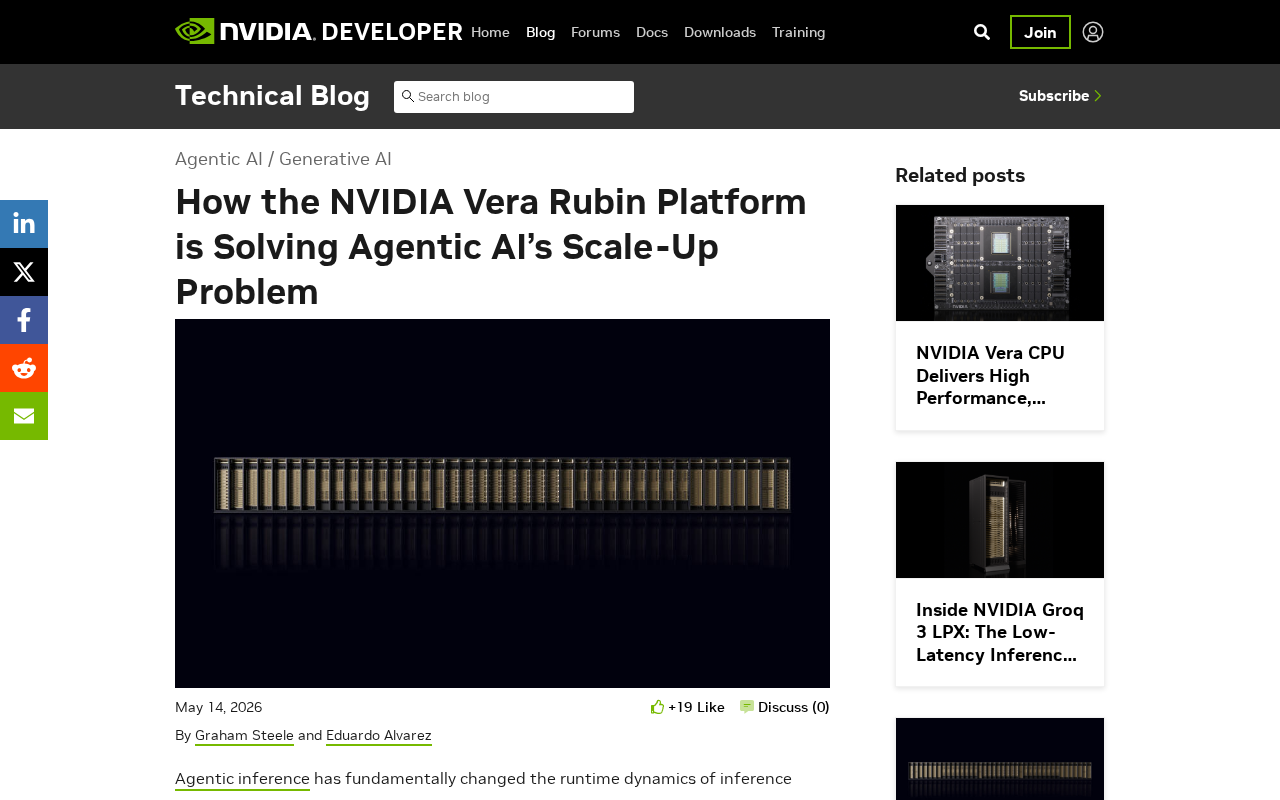Image resolution: width=1280 pixels, height=800 pixels.
Task: Follow the Agentic inference link
Action: (x=242, y=778)
